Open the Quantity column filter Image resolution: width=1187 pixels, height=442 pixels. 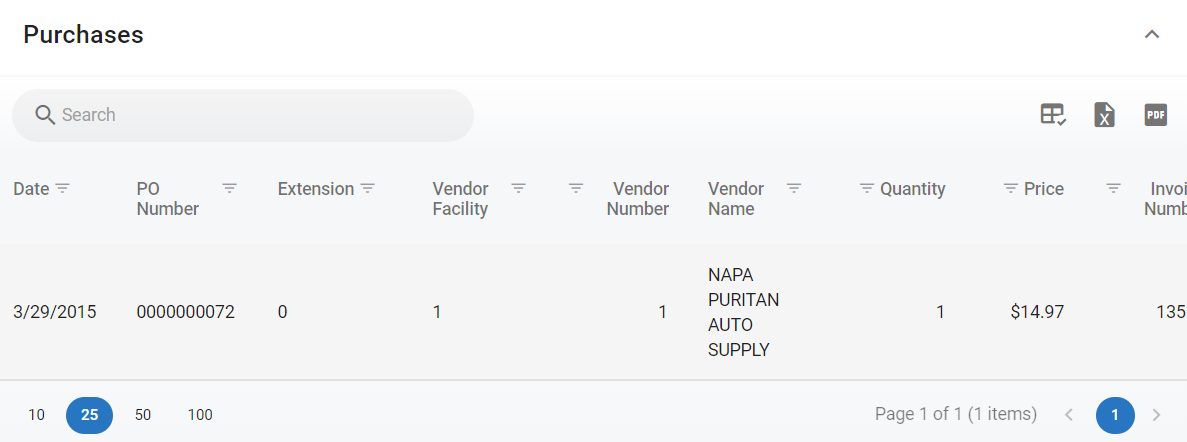coord(867,189)
